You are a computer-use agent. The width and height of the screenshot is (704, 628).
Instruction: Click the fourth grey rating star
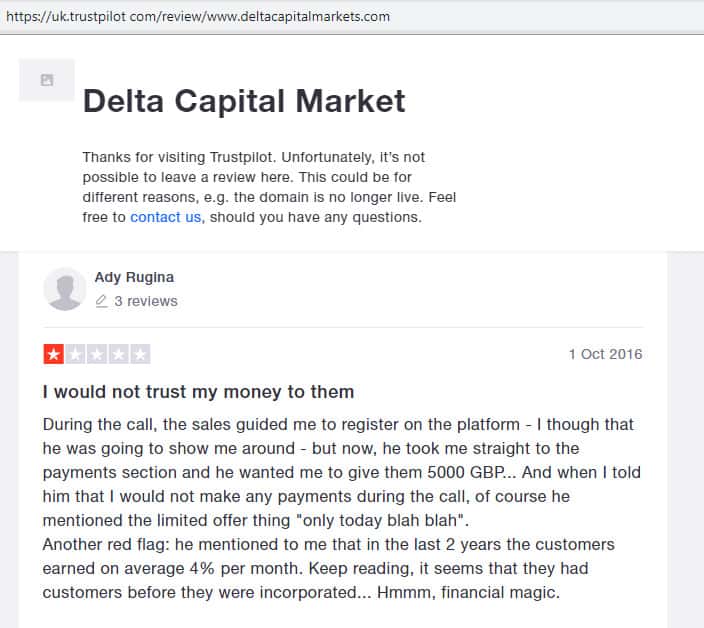tap(118, 354)
